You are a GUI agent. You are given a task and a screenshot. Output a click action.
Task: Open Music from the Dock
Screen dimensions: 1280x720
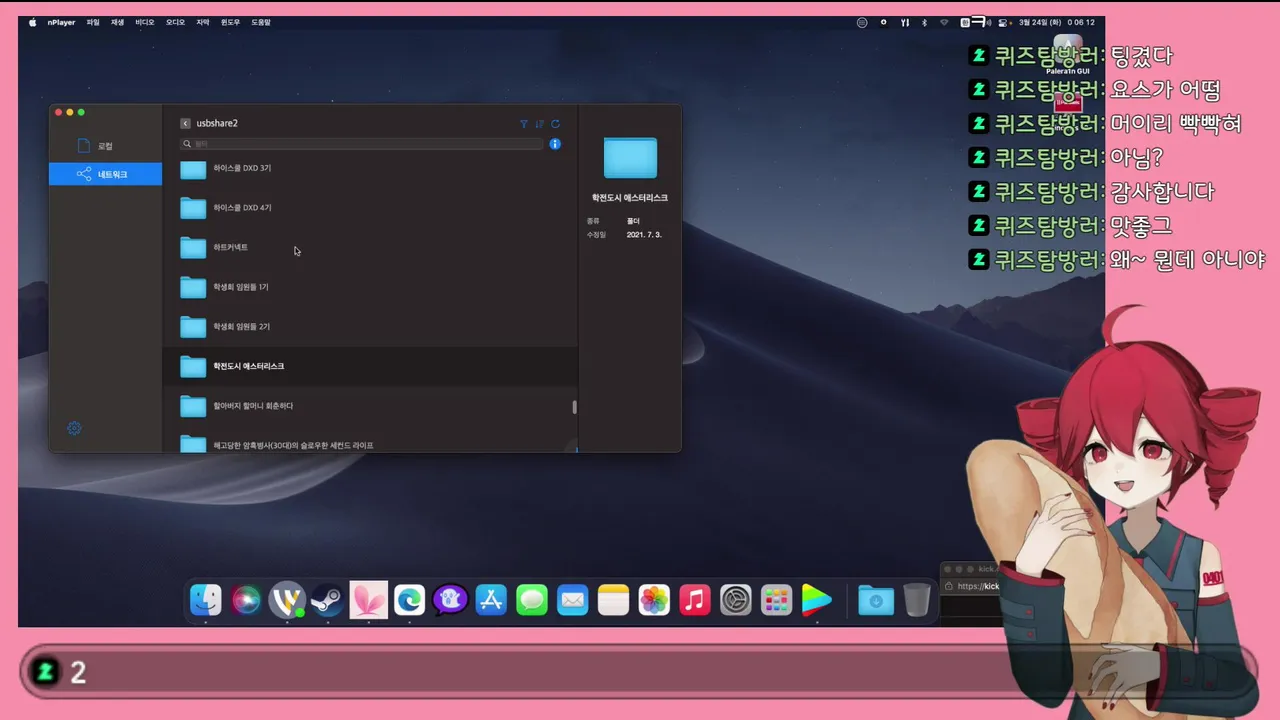coord(695,600)
